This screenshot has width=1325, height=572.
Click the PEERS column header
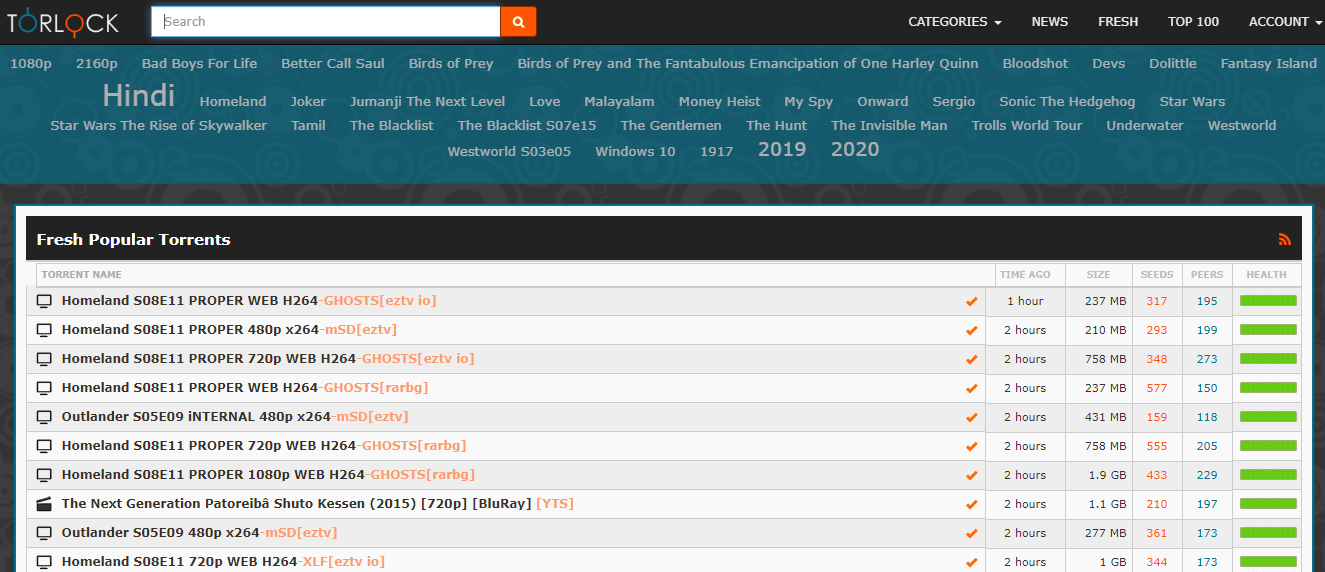point(1207,274)
